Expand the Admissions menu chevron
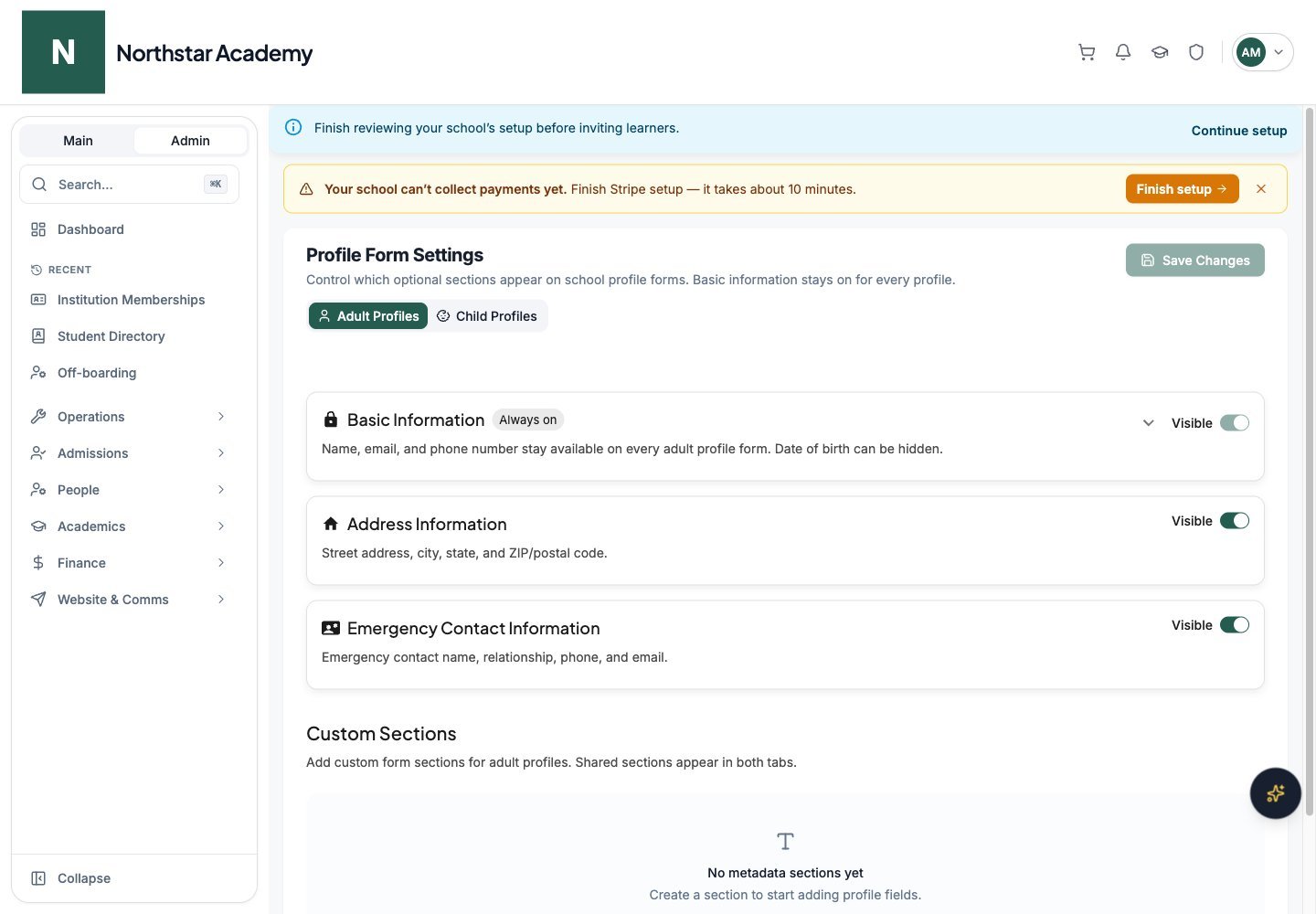The width and height of the screenshot is (1316, 914). point(221,453)
